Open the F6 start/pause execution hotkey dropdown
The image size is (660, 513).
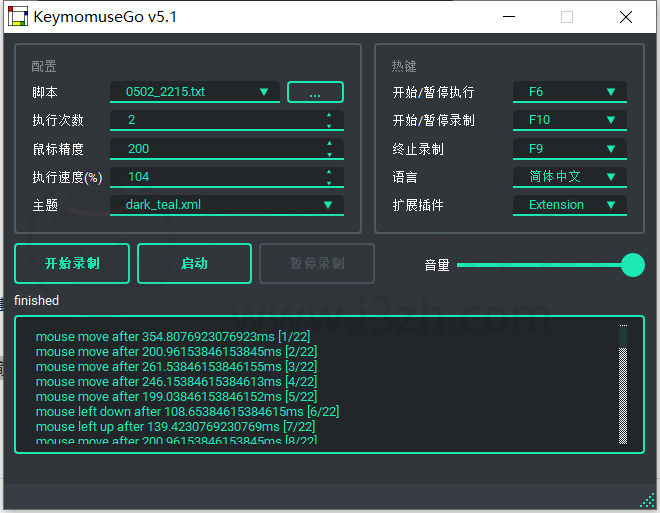tap(570, 92)
